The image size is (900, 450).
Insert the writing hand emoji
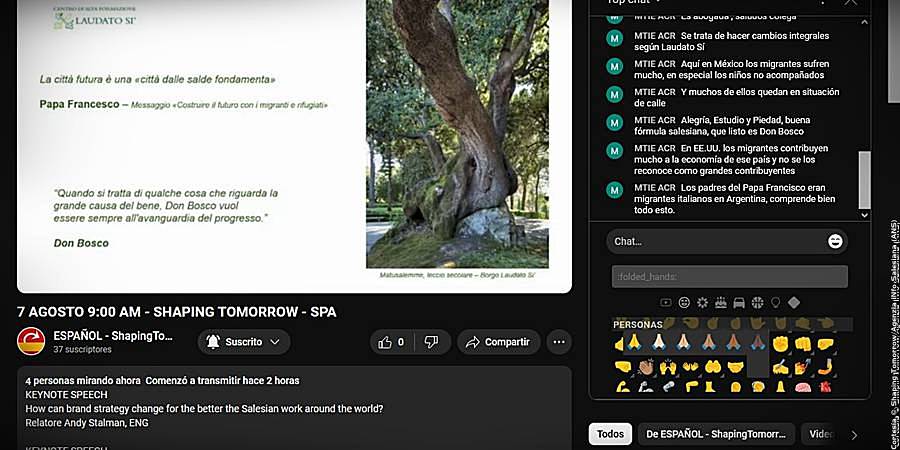781,366
